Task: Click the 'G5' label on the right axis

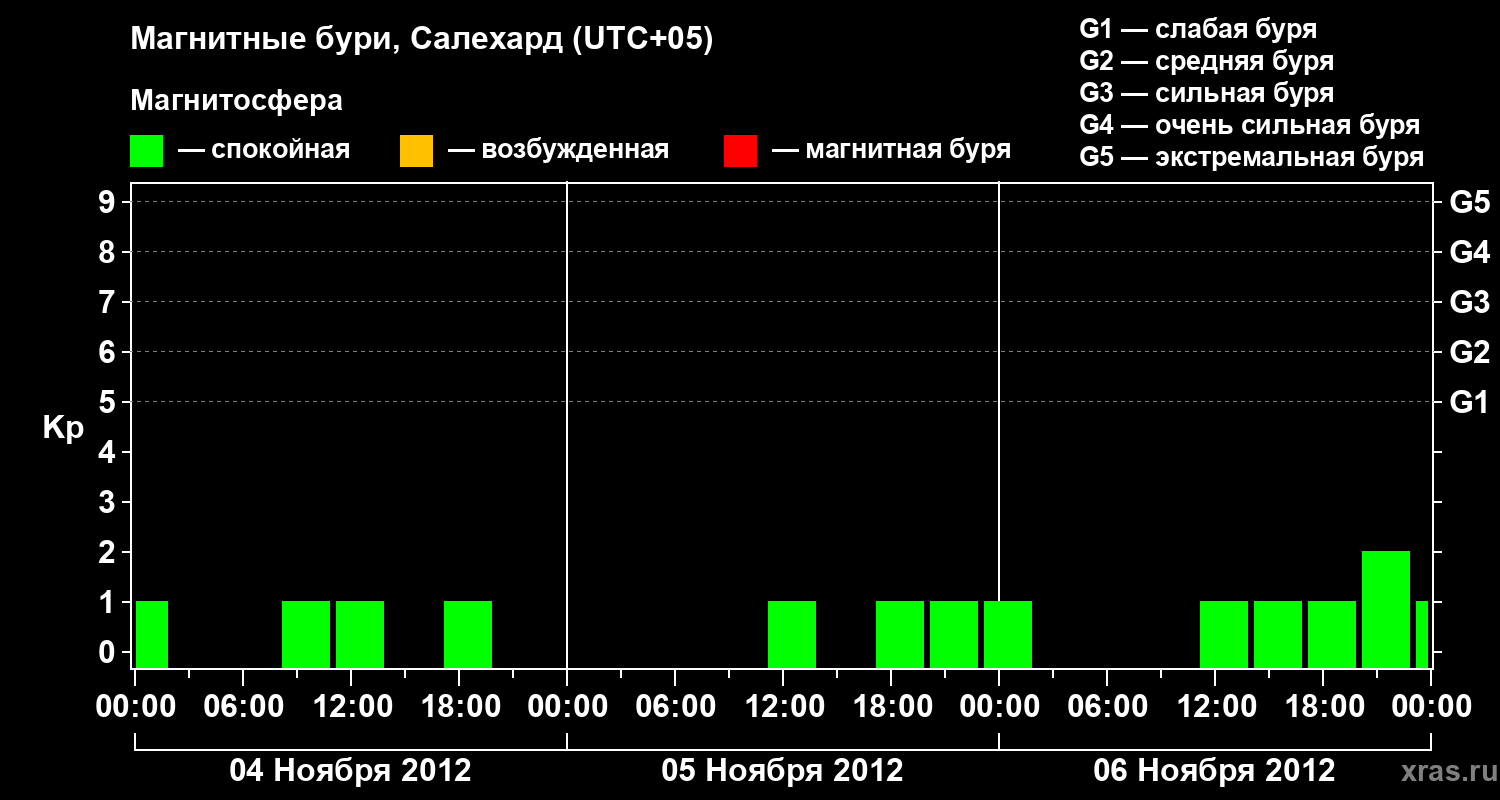Action: click(x=1469, y=202)
